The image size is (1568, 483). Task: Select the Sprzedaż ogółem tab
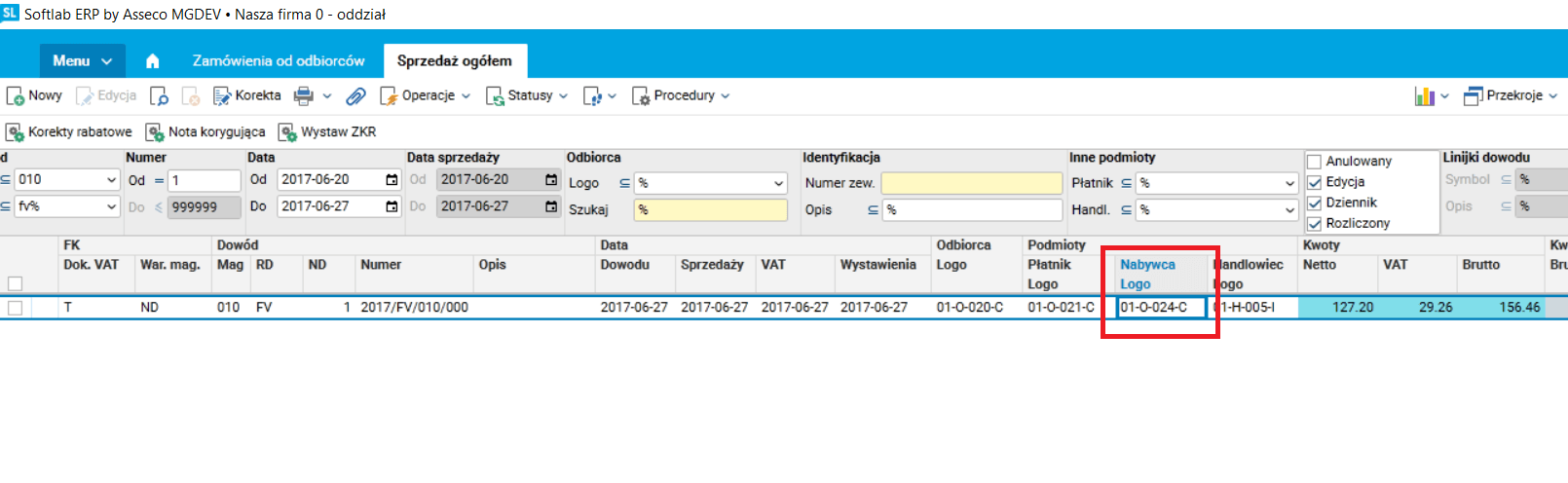pos(454,60)
